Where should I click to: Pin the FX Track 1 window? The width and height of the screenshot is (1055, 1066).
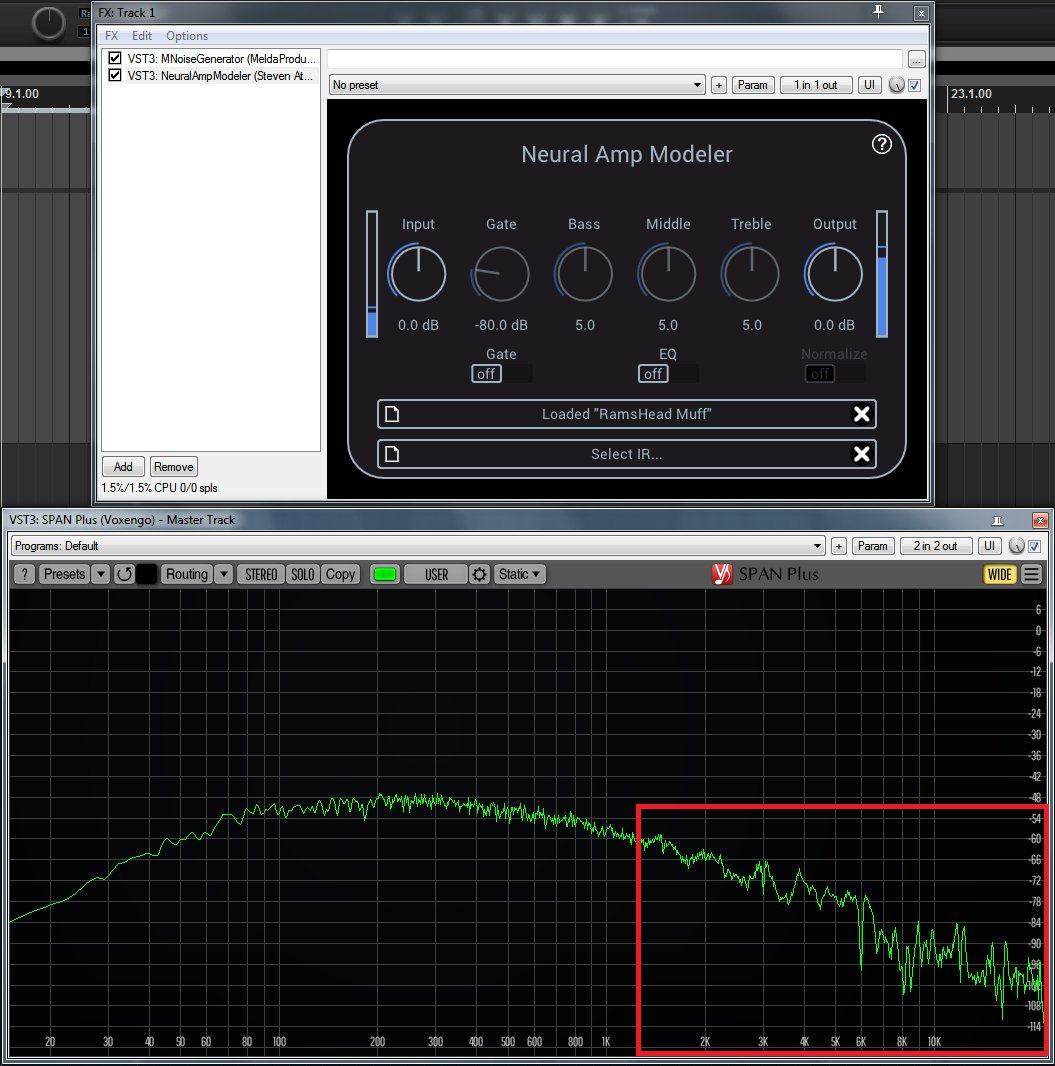click(x=879, y=12)
